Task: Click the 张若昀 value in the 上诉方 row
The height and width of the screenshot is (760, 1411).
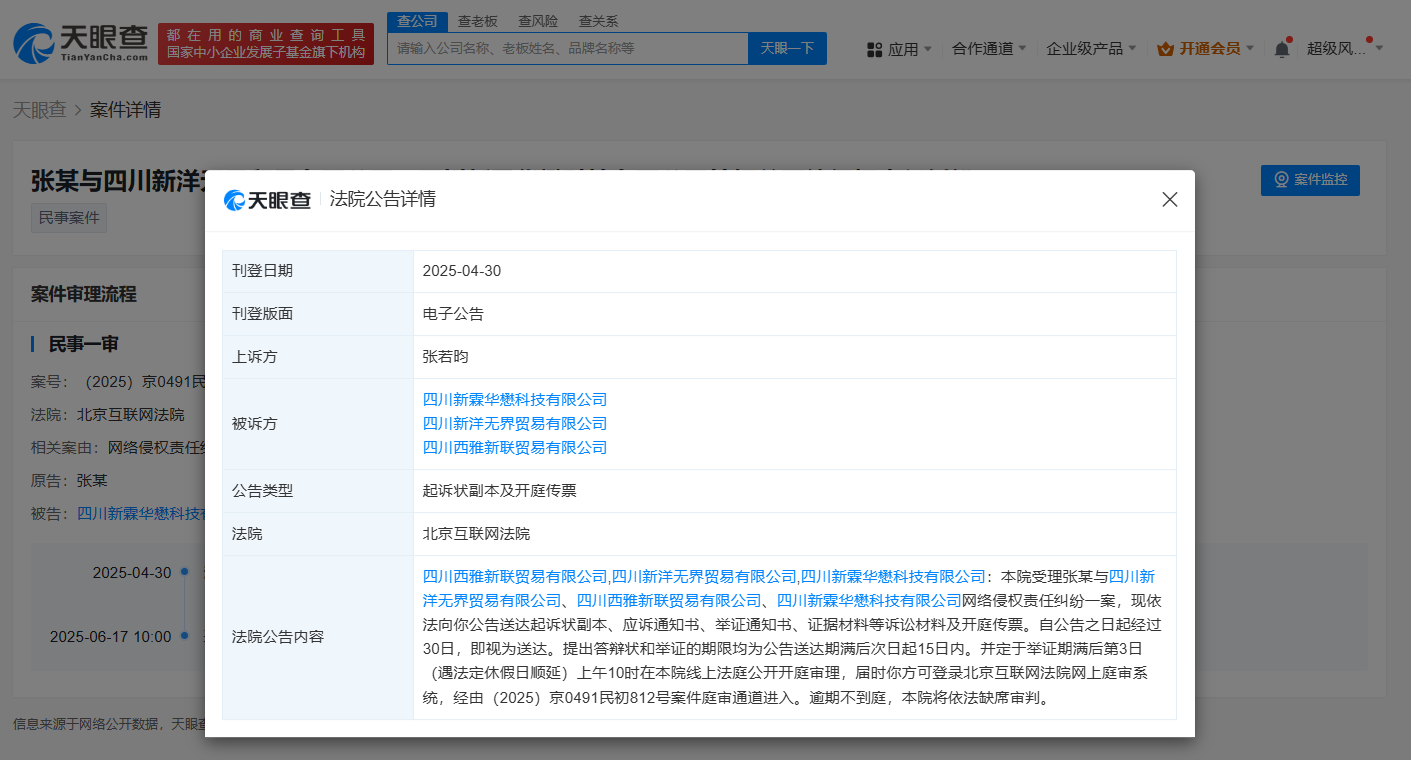Action: 446,356
